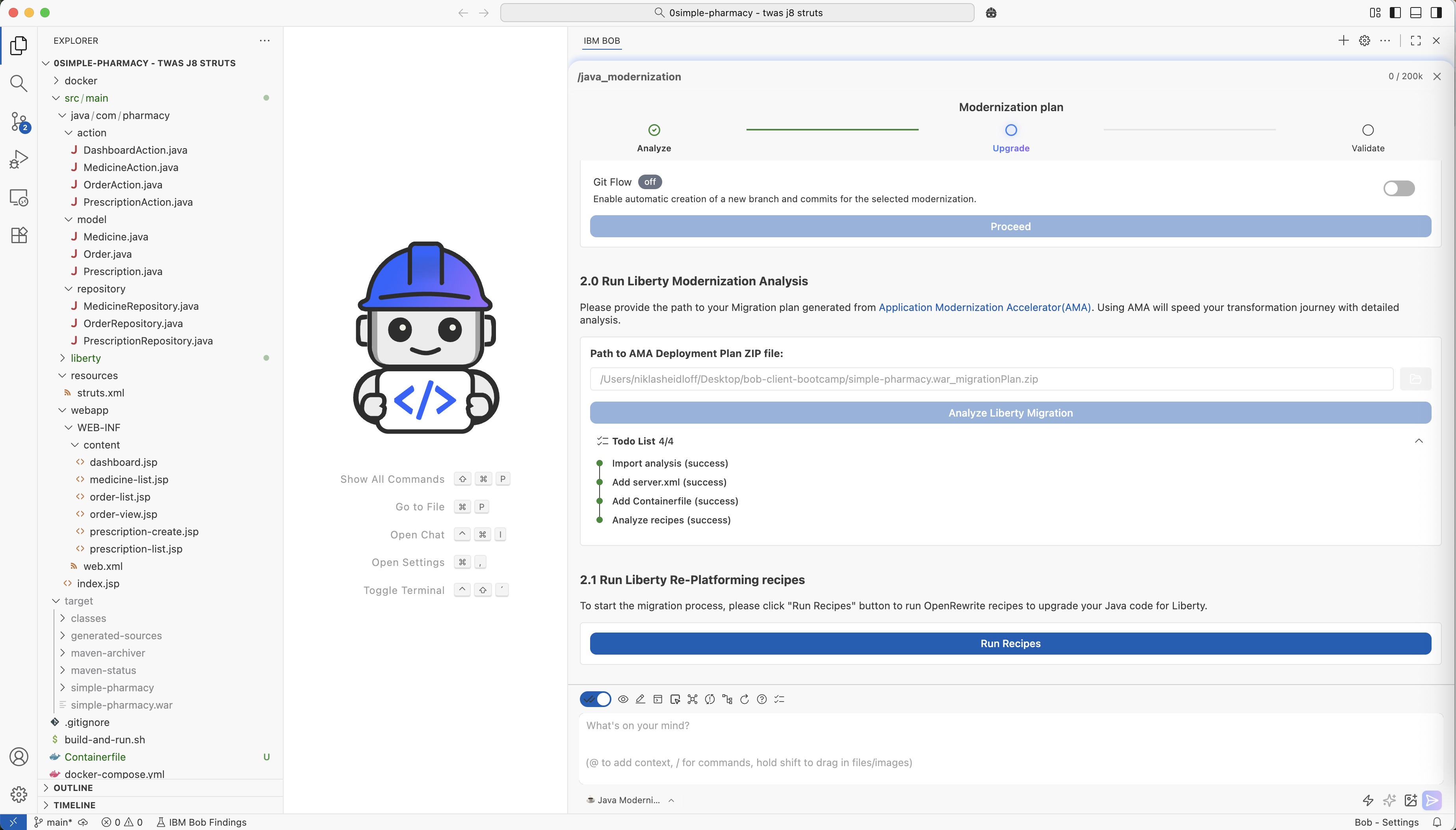Open the Extensions view in activity bar
The width and height of the screenshot is (1456, 830).
pos(19,235)
